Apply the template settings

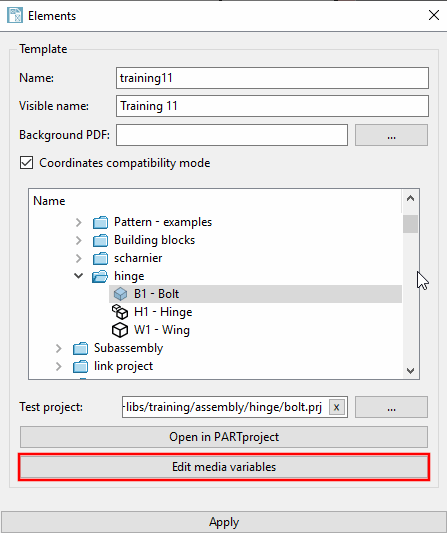click(x=223, y=522)
